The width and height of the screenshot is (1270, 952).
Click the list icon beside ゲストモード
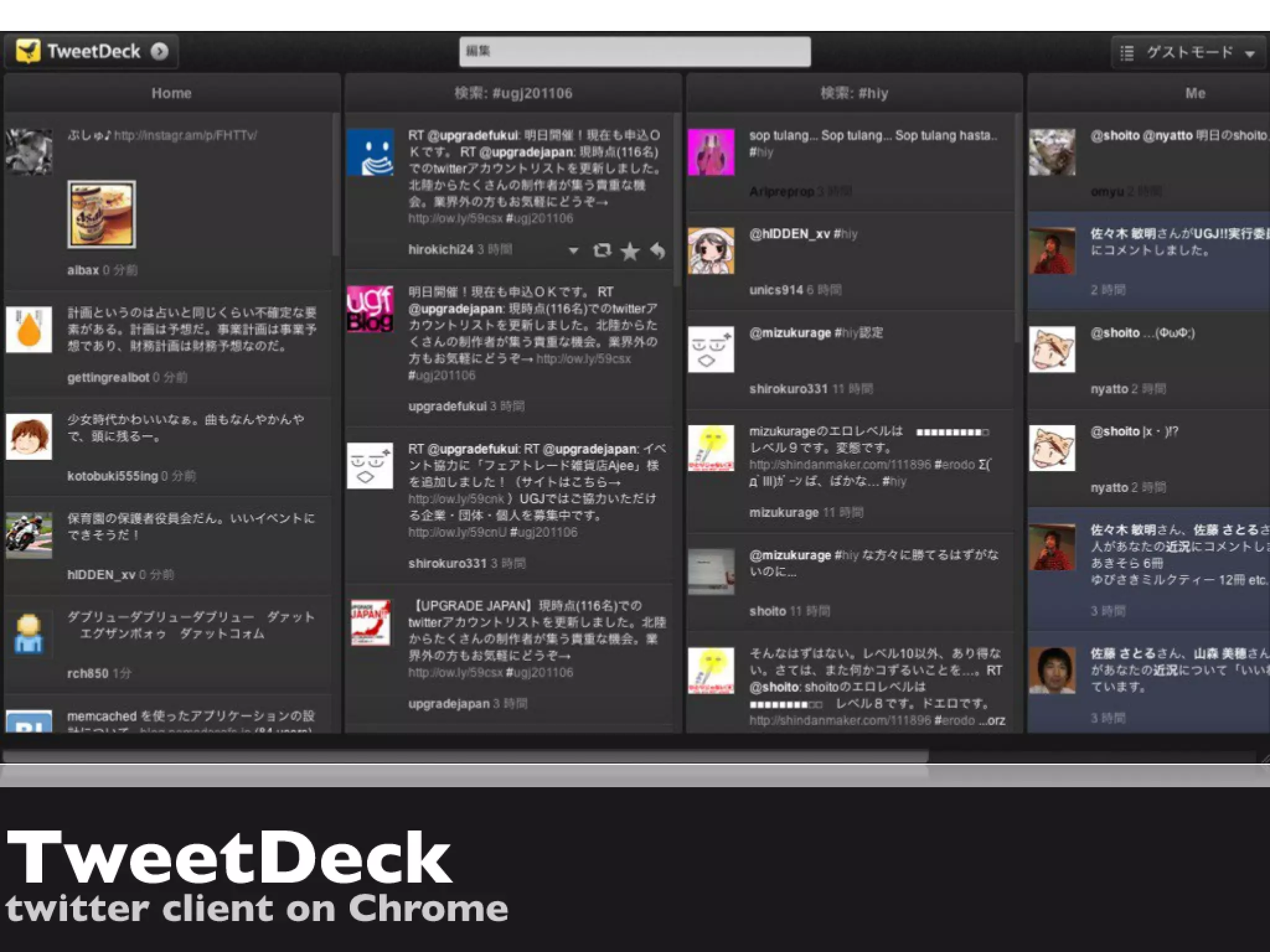click(x=1127, y=53)
